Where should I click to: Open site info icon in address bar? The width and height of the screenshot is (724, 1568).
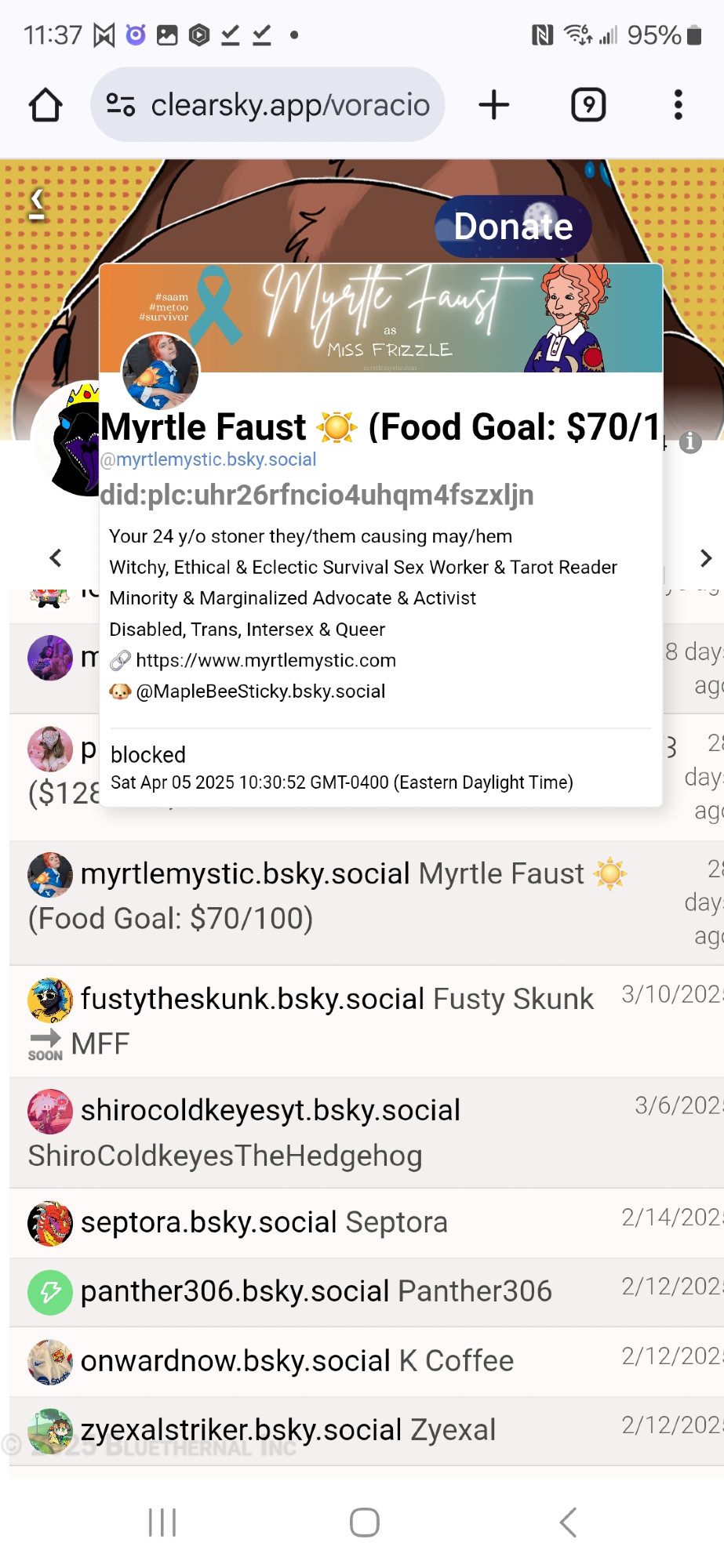[x=120, y=104]
